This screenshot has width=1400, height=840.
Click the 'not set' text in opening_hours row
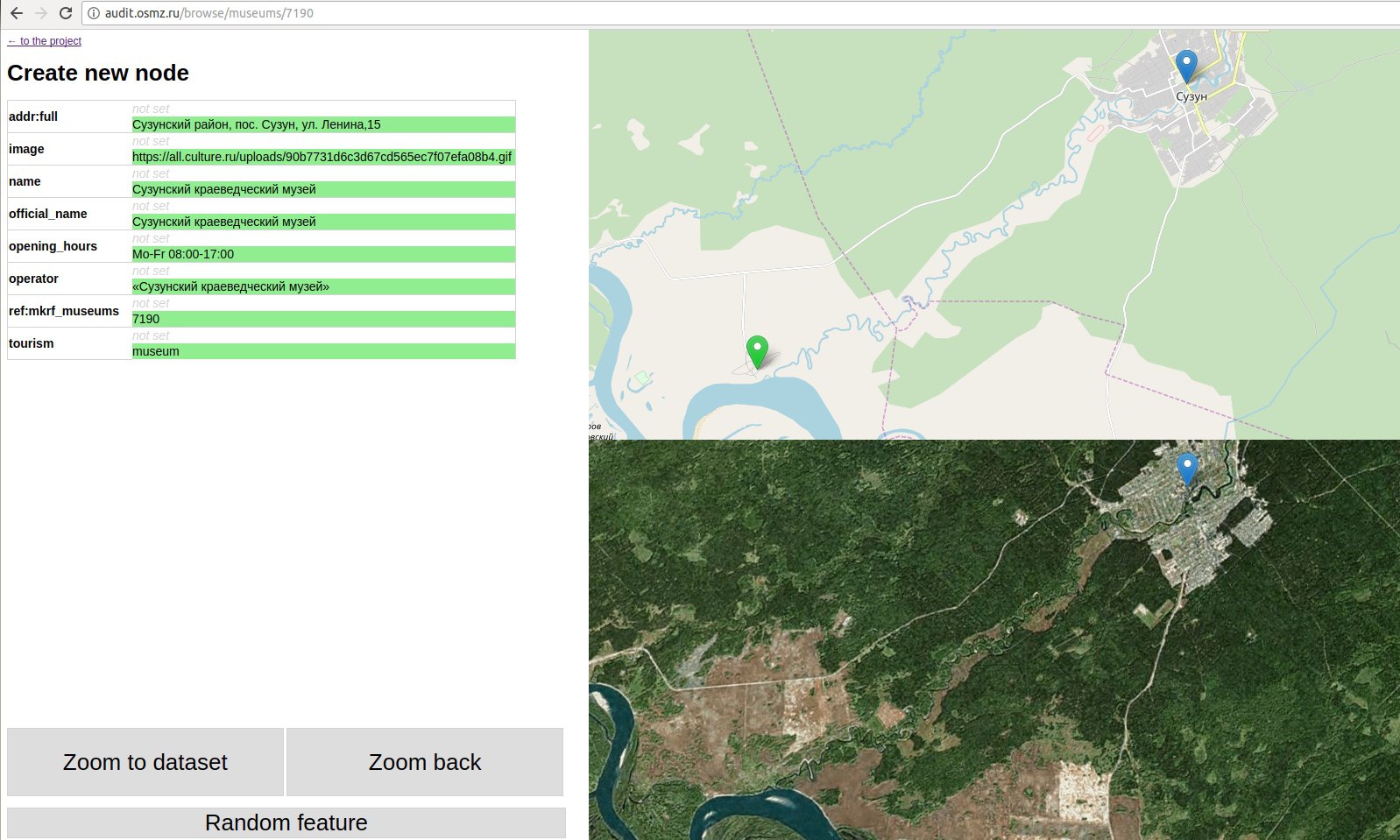click(151, 238)
